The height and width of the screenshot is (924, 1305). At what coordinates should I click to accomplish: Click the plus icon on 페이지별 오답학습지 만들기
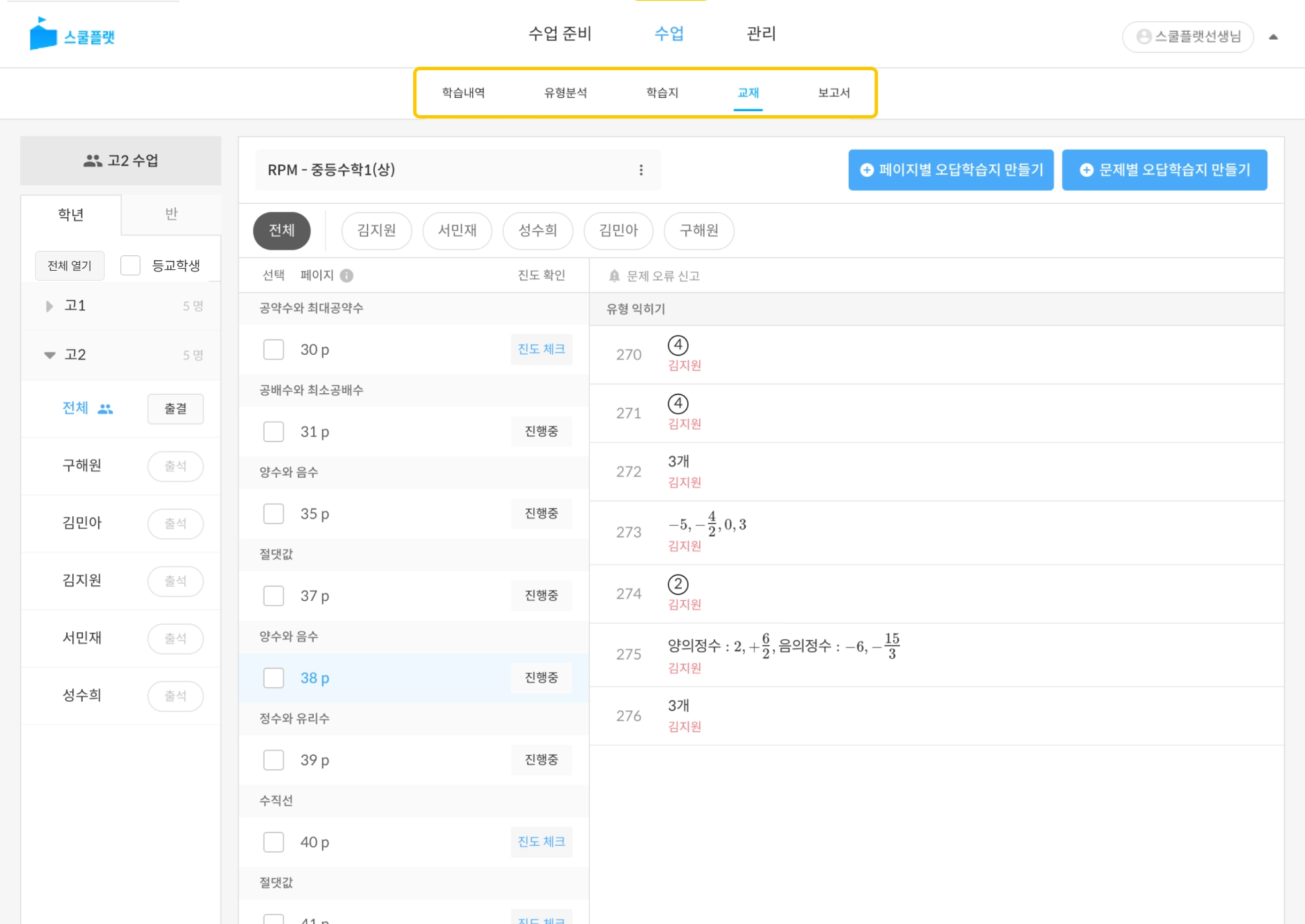[867, 170]
